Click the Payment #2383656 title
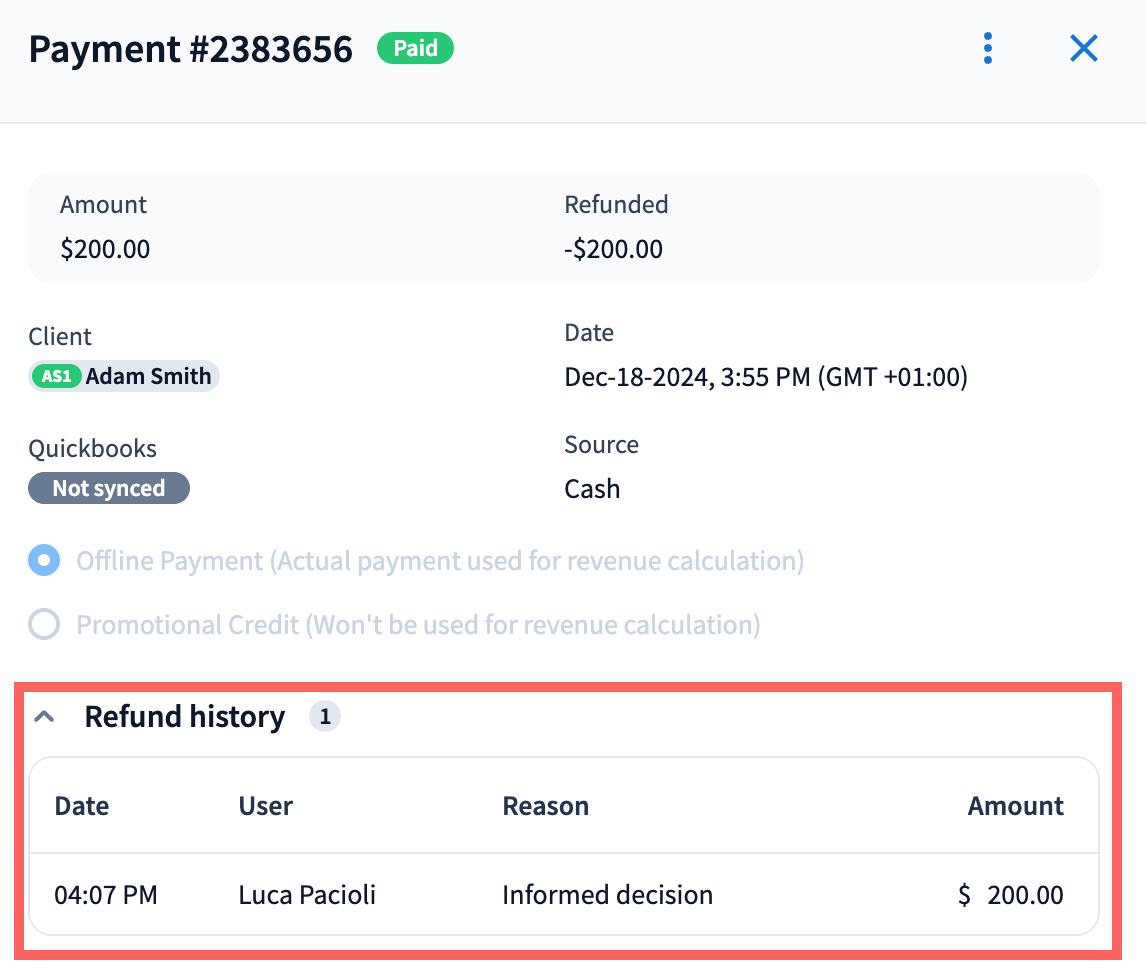1146x974 pixels. [190, 48]
